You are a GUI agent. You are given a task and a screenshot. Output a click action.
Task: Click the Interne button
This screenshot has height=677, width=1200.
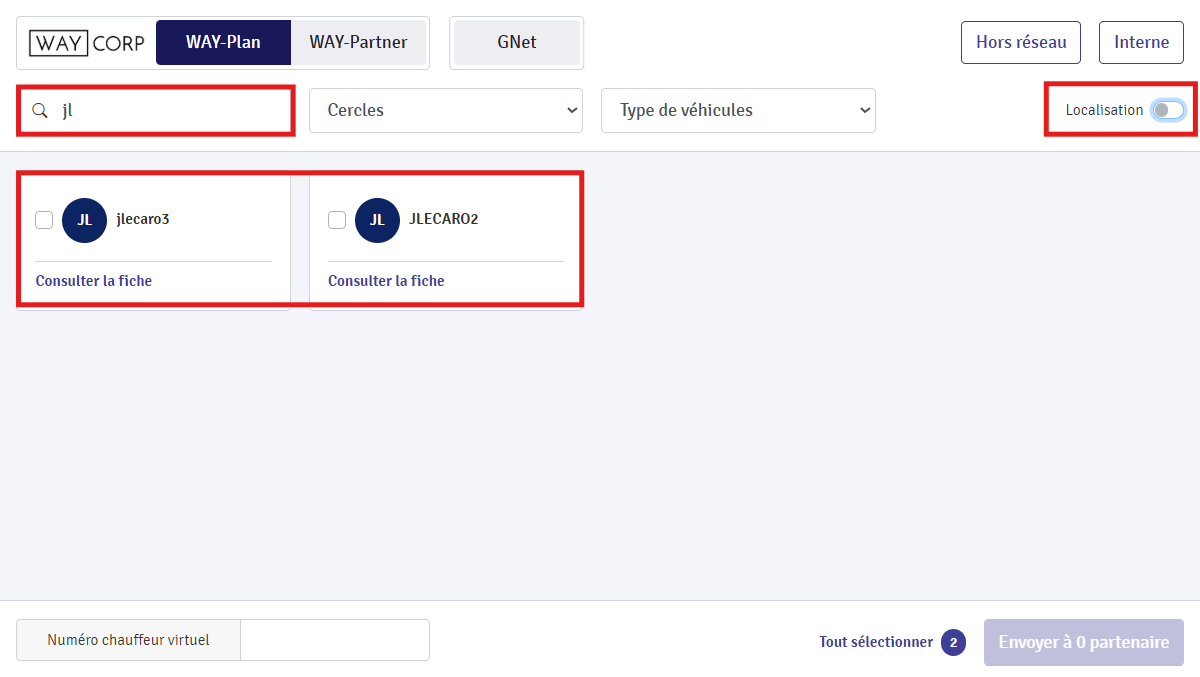[x=1142, y=43]
